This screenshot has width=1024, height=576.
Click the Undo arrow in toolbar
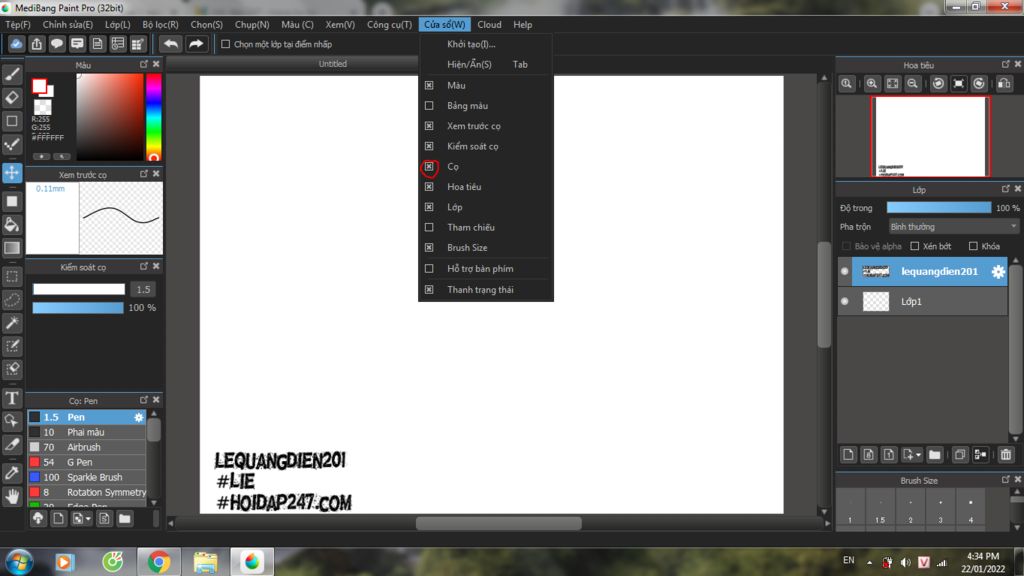[170, 44]
